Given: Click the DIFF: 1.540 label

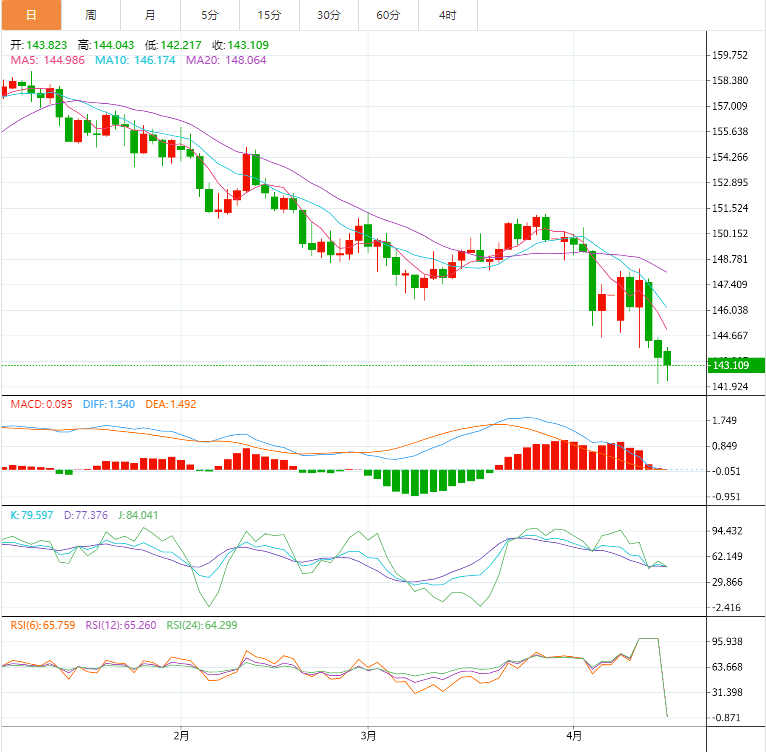Looking at the screenshot, I should click(x=108, y=404).
